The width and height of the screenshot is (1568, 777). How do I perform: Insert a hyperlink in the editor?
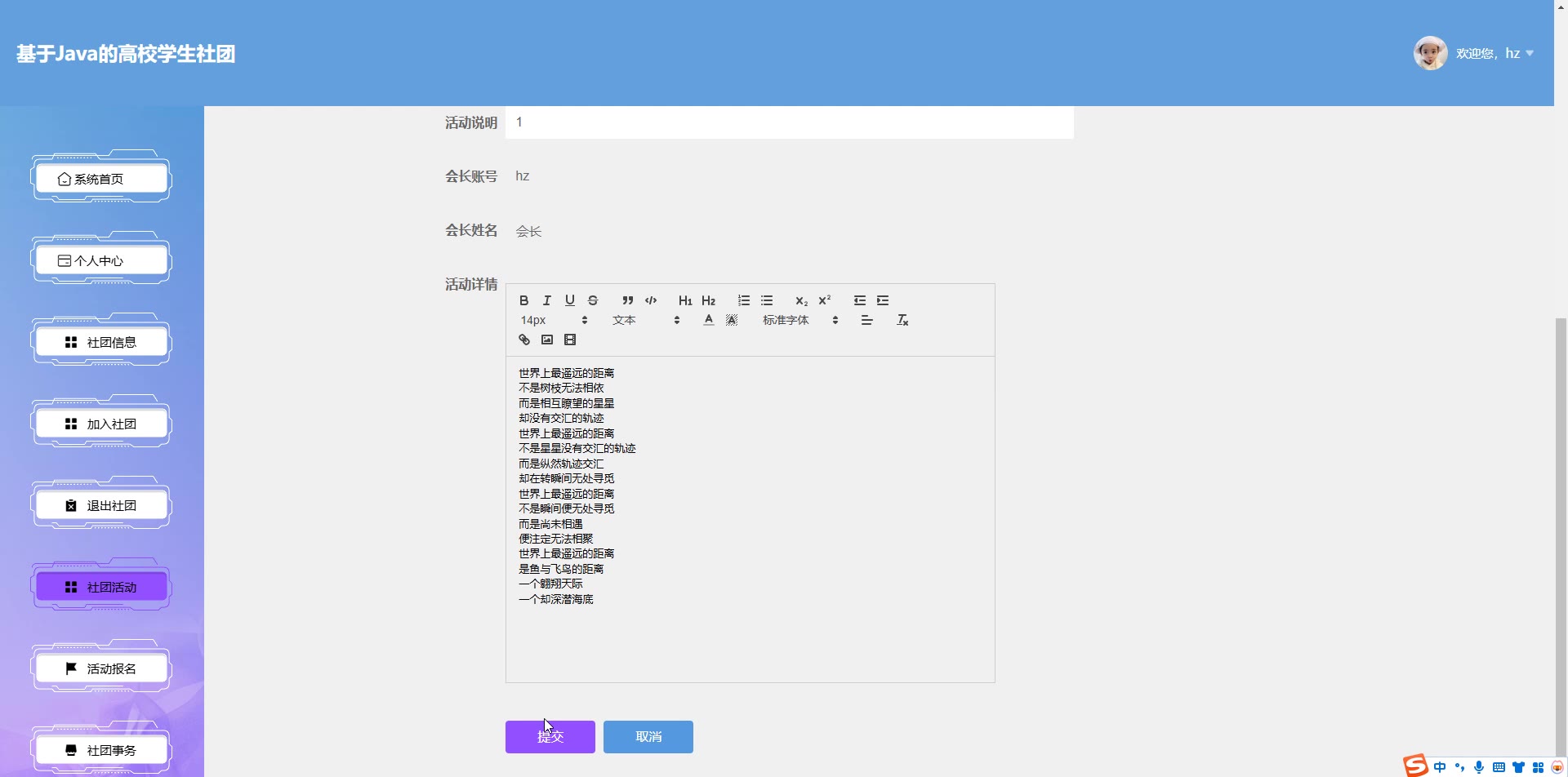click(x=524, y=340)
